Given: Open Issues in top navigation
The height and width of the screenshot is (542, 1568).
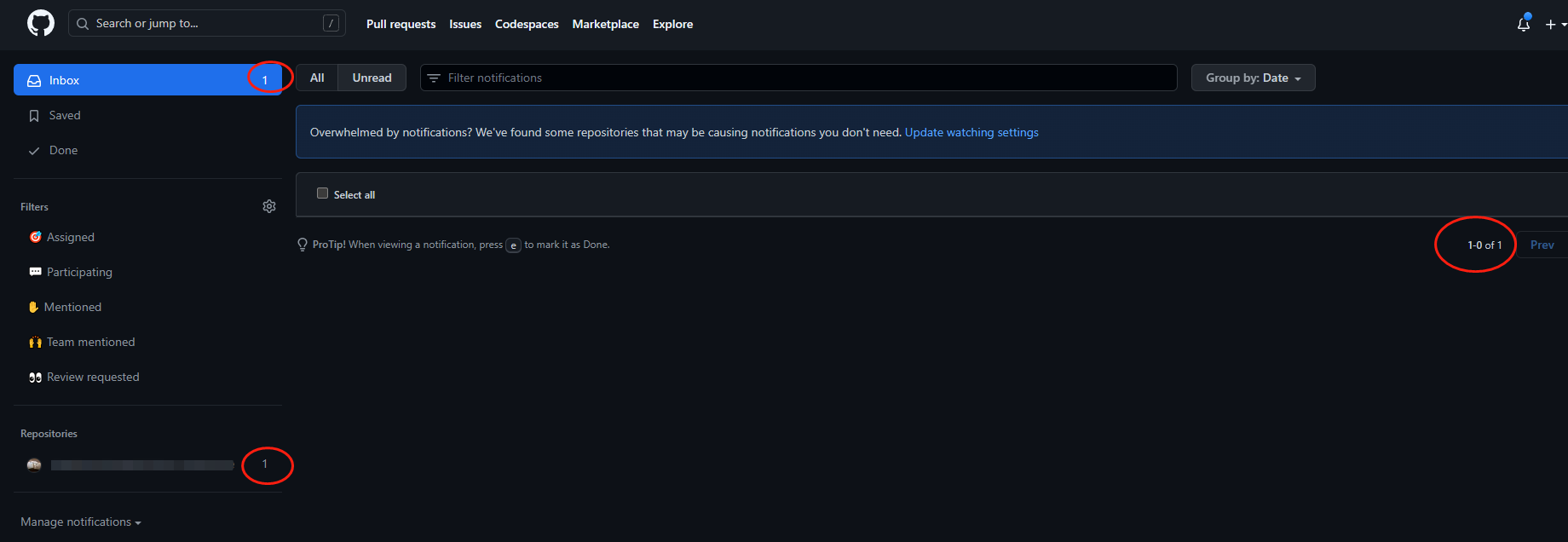Looking at the screenshot, I should point(465,24).
